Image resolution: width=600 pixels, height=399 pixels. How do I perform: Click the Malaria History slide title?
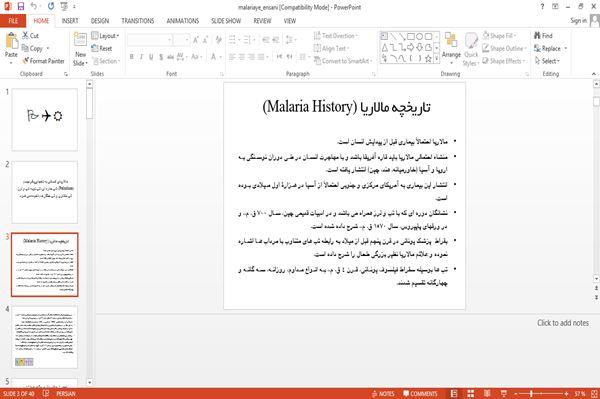pyautogui.click(x=346, y=107)
